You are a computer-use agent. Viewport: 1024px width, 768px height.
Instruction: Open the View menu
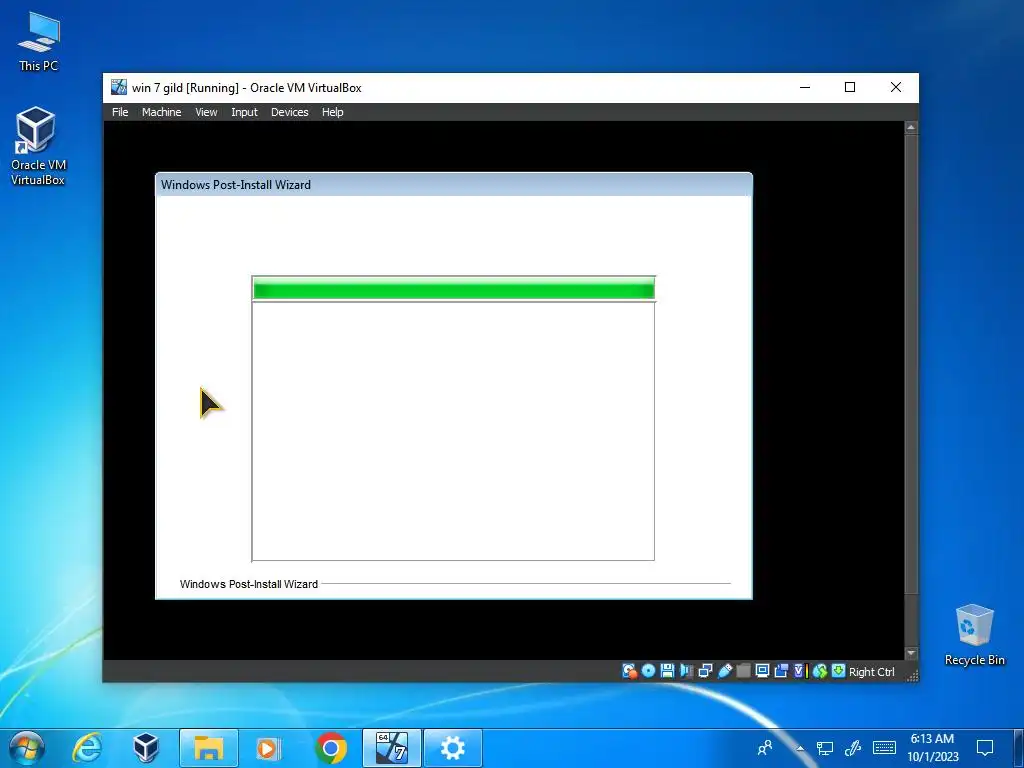(206, 112)
